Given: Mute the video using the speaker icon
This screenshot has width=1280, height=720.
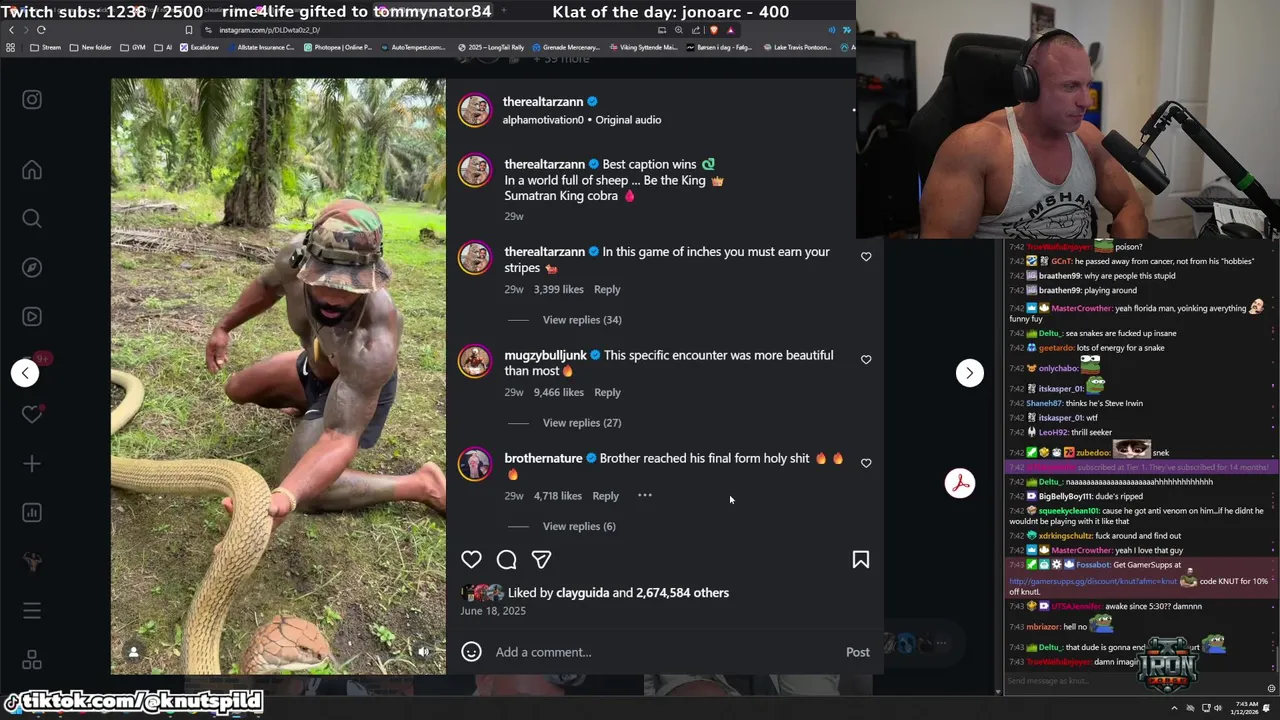Looking at the screenshot, I should point(423,652).
